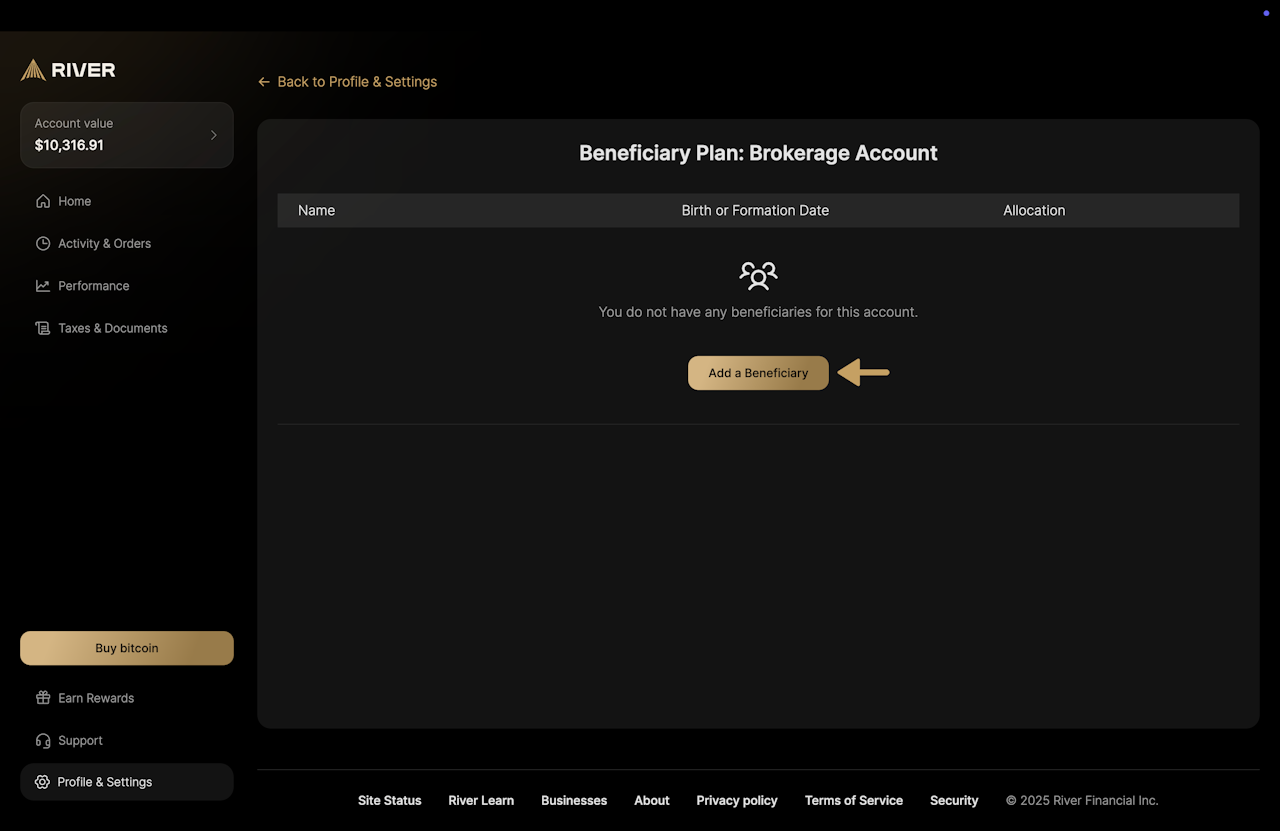1280x831 pixels.
Task: Open the Privacy policy link
Action: pos(737,800)
